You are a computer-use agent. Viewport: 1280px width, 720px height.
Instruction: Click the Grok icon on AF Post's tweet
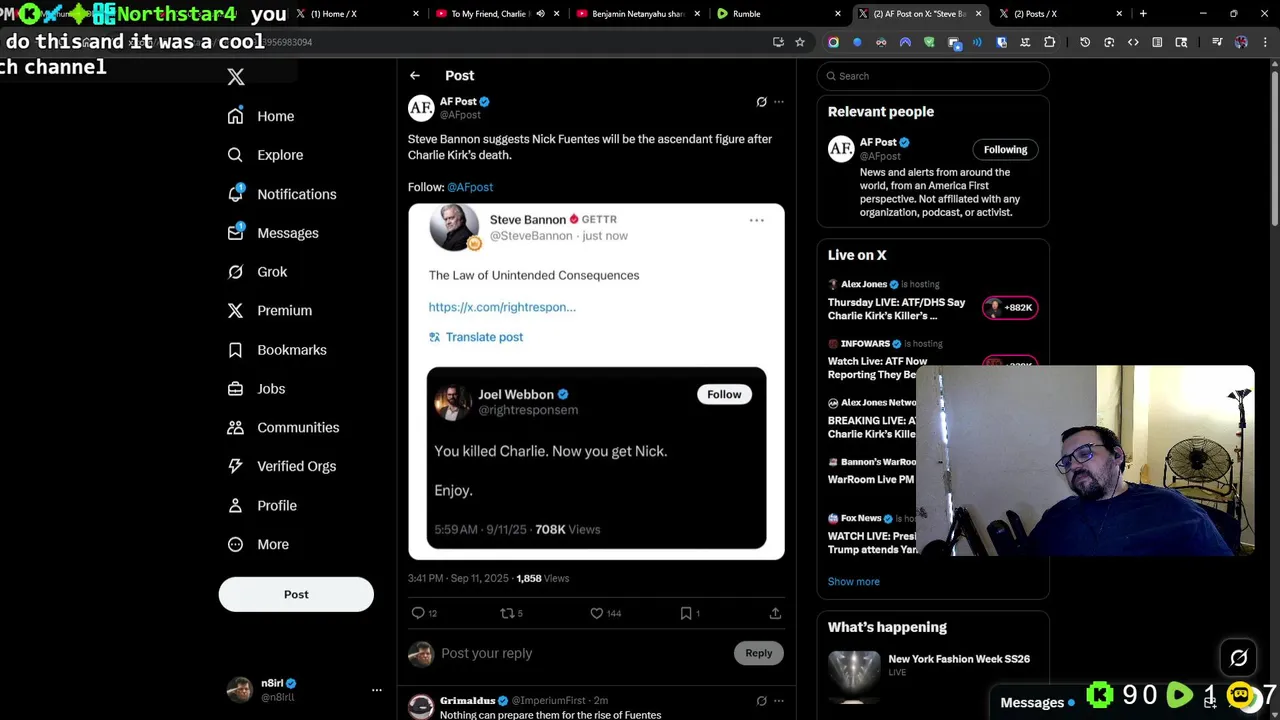click(761, 102)
